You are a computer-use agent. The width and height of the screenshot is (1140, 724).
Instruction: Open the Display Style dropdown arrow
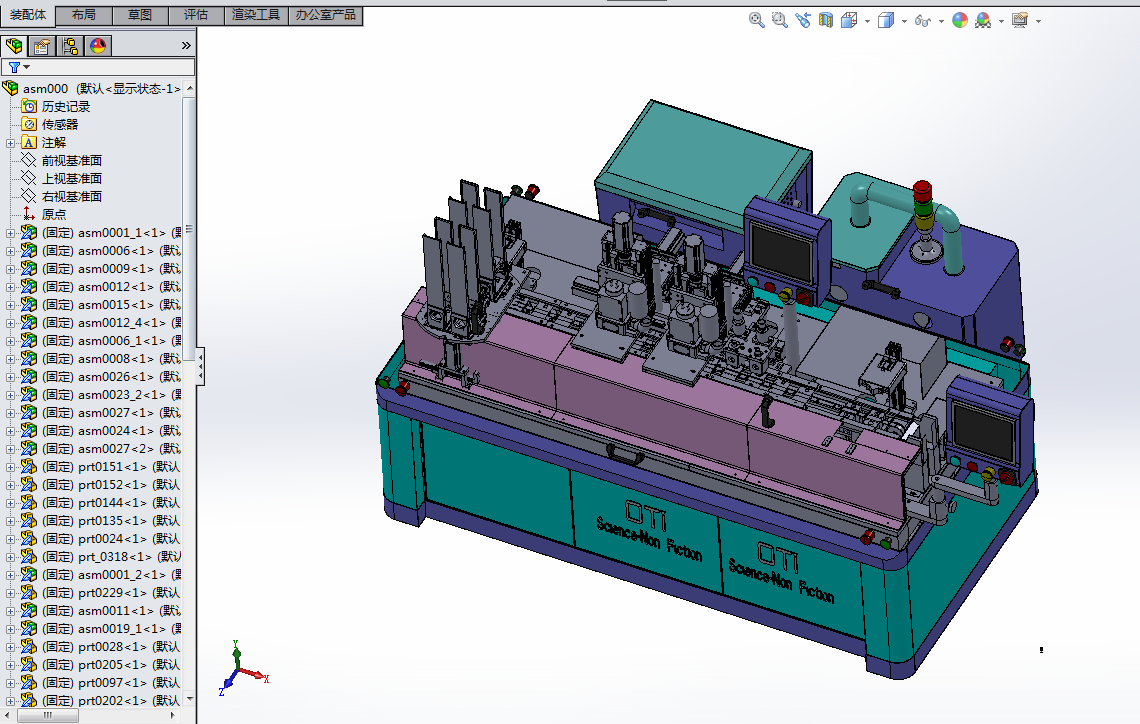coord(904,22)
